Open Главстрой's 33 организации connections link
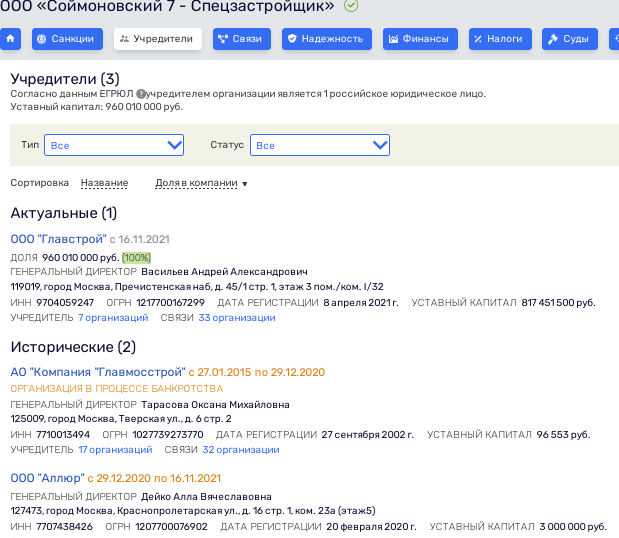Viewport: 619px width, 538px height. (x=237, y=318)
